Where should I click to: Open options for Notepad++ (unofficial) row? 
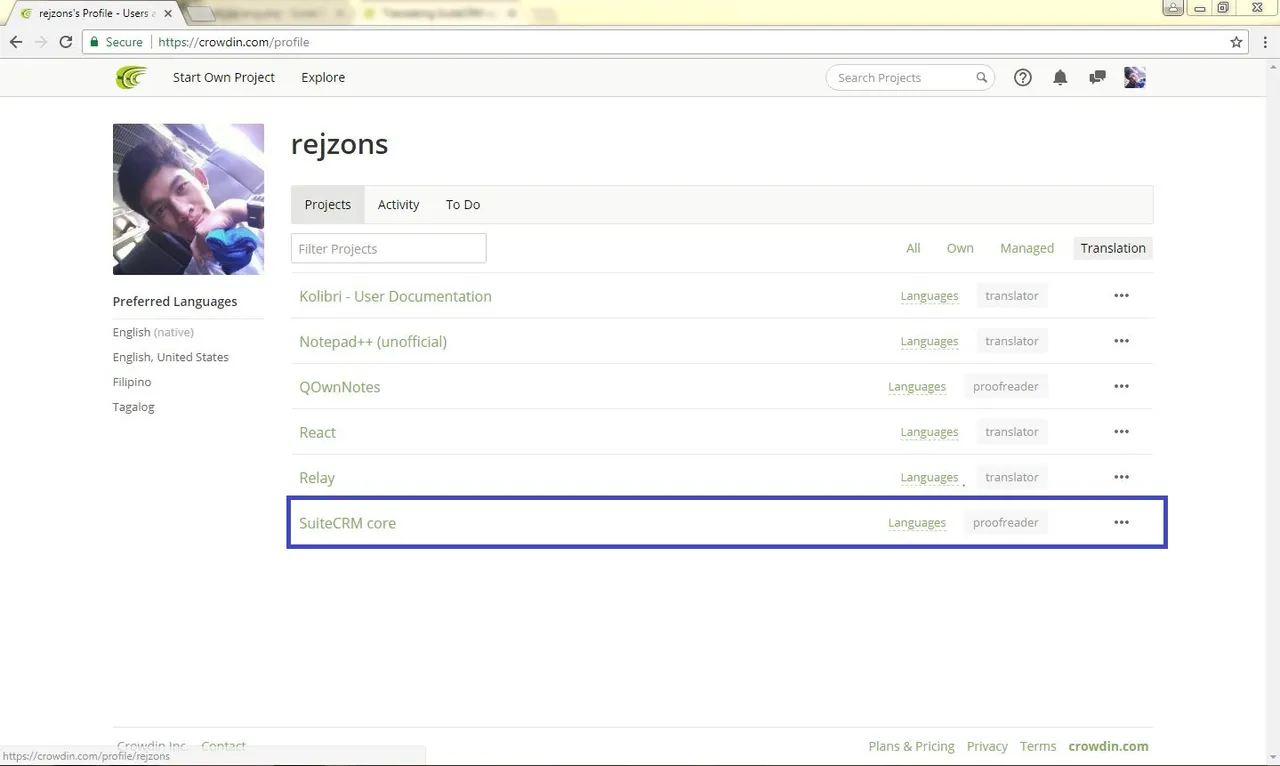point(1121,341)
